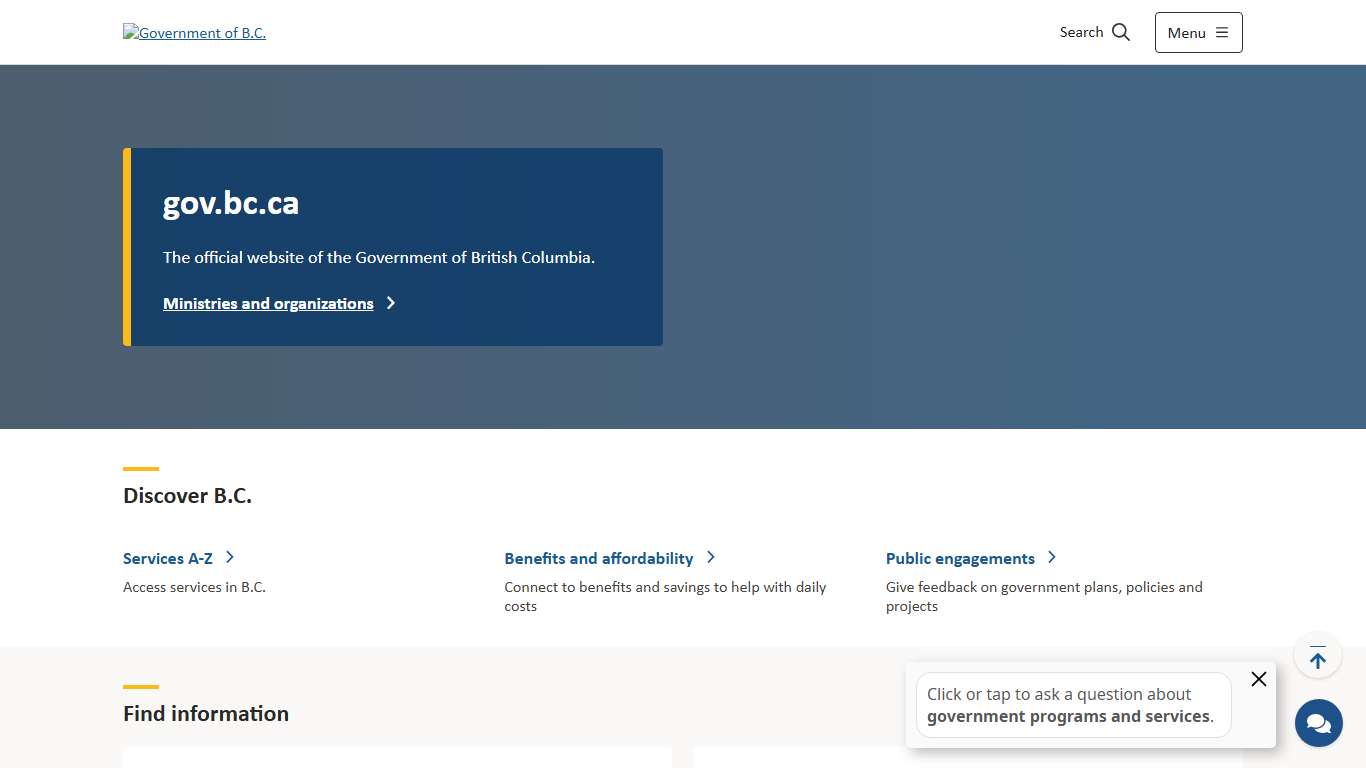Click the Government of B.C. logo
The image size is (1366, 768).
click(194, 33)
